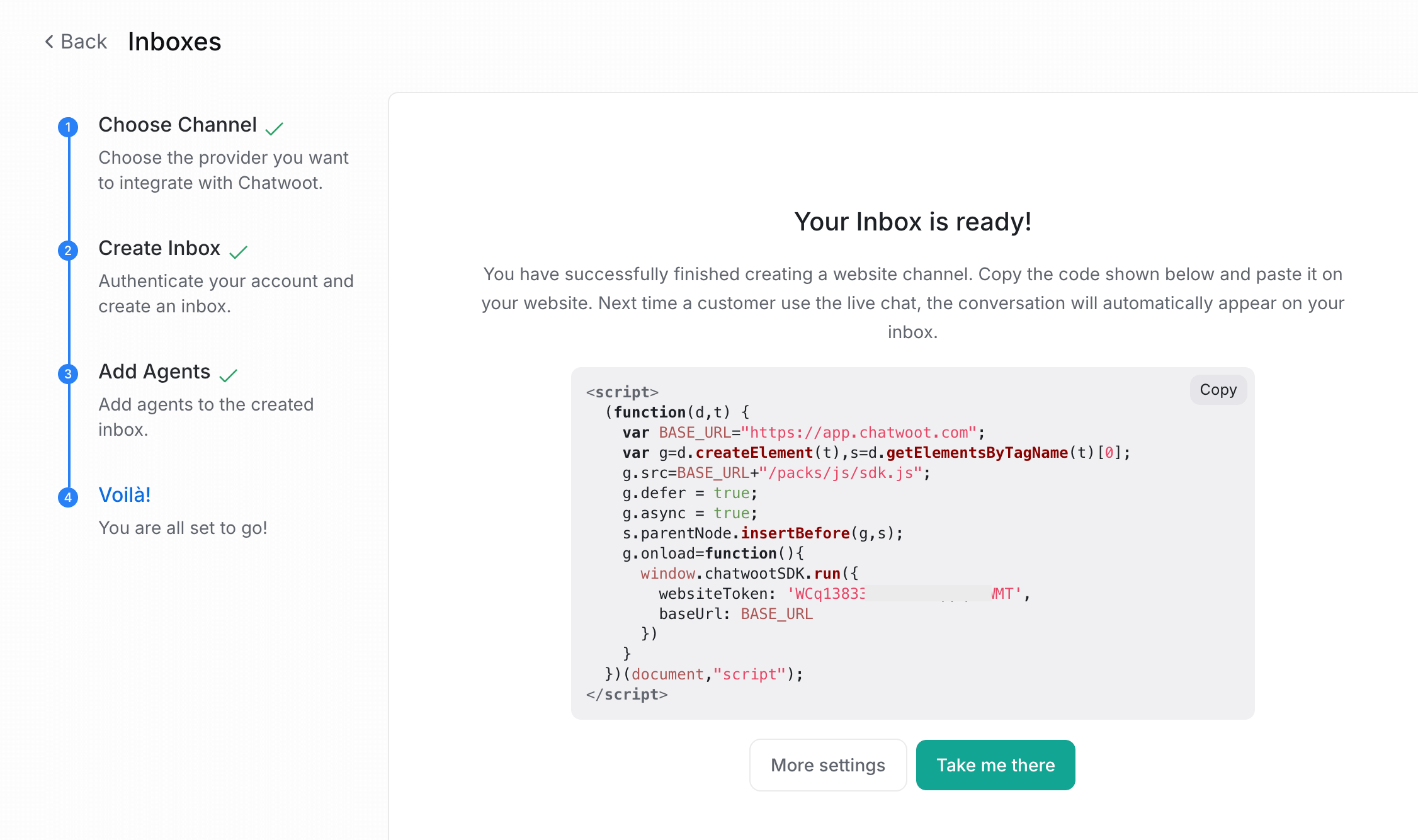Click the checkmark beside Add Agents
This screenshot has width=1418, height=840.
pos(229,374)
